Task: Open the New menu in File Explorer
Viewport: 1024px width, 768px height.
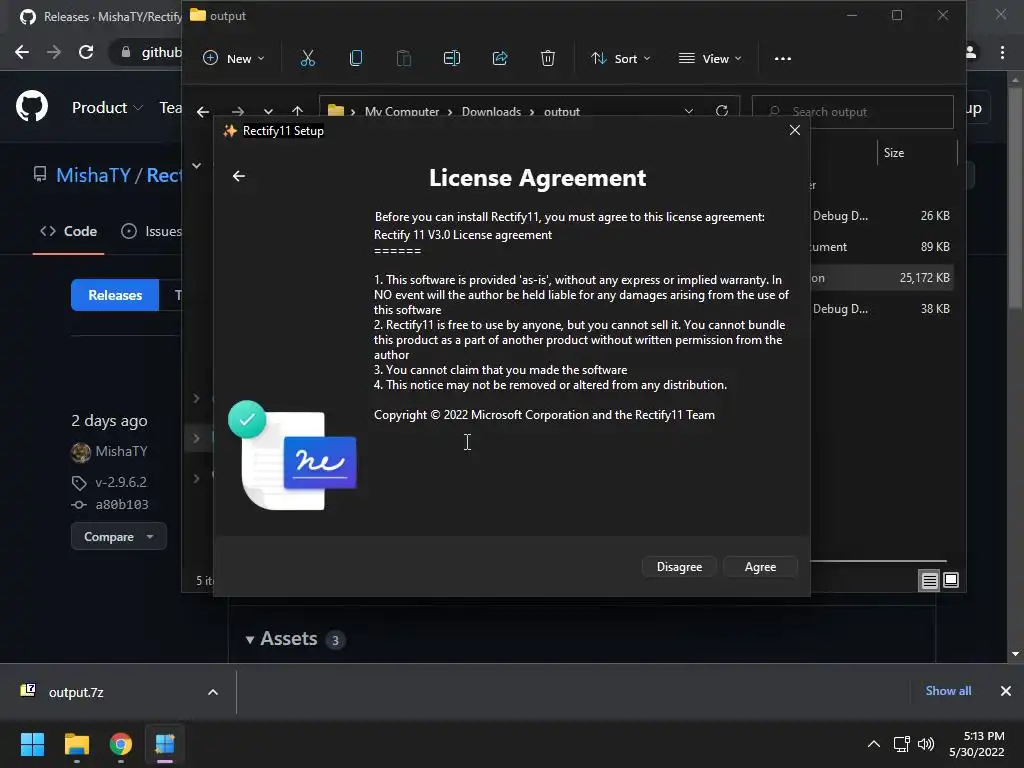Action: pyautogui.click(x=234, y=59)
